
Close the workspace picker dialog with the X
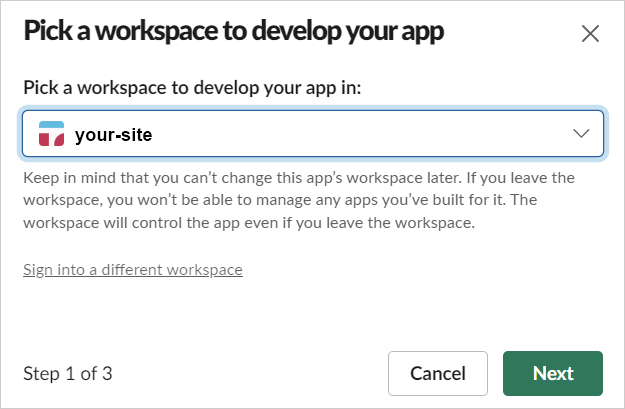click(590, 33)
